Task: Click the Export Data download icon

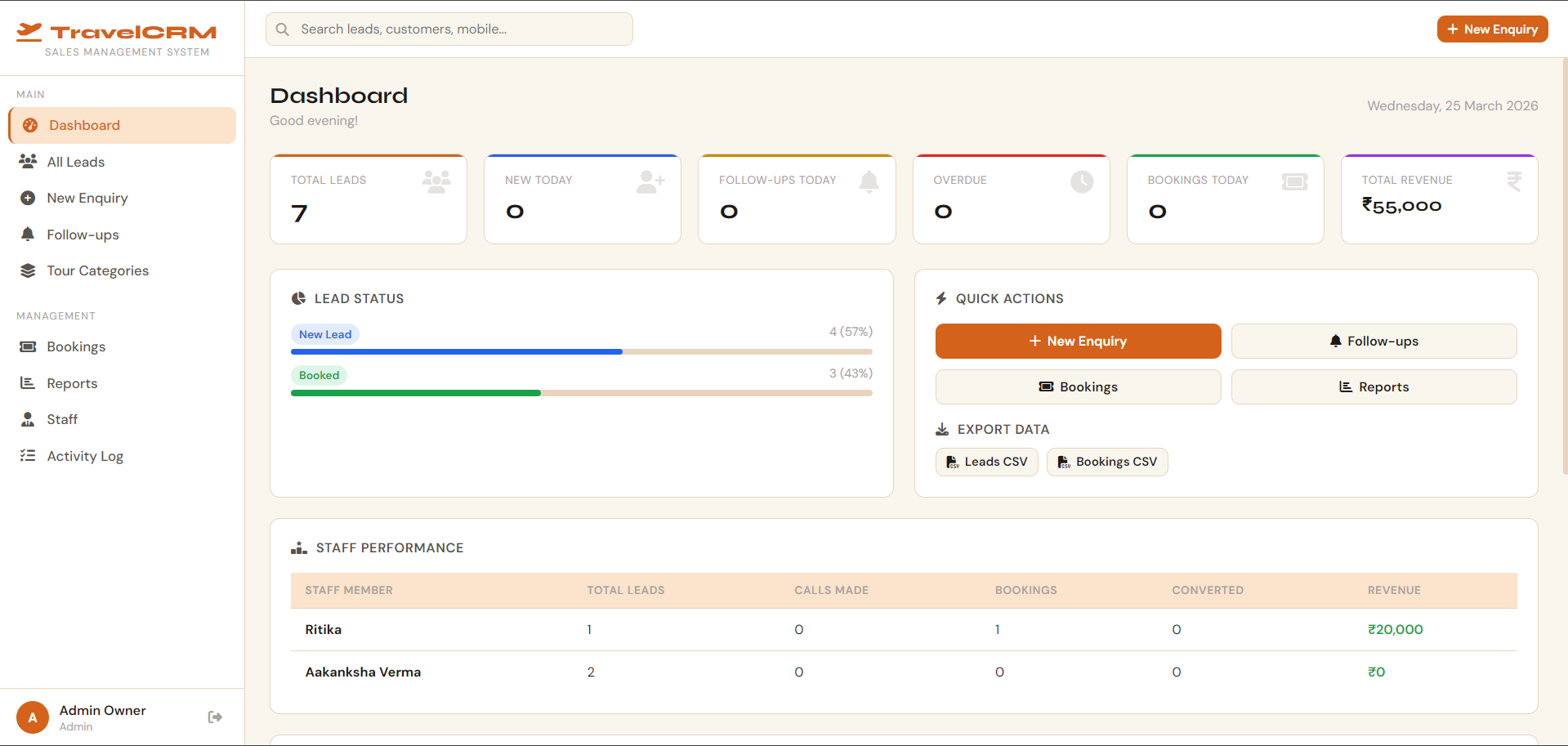Action: pos(942,429)
